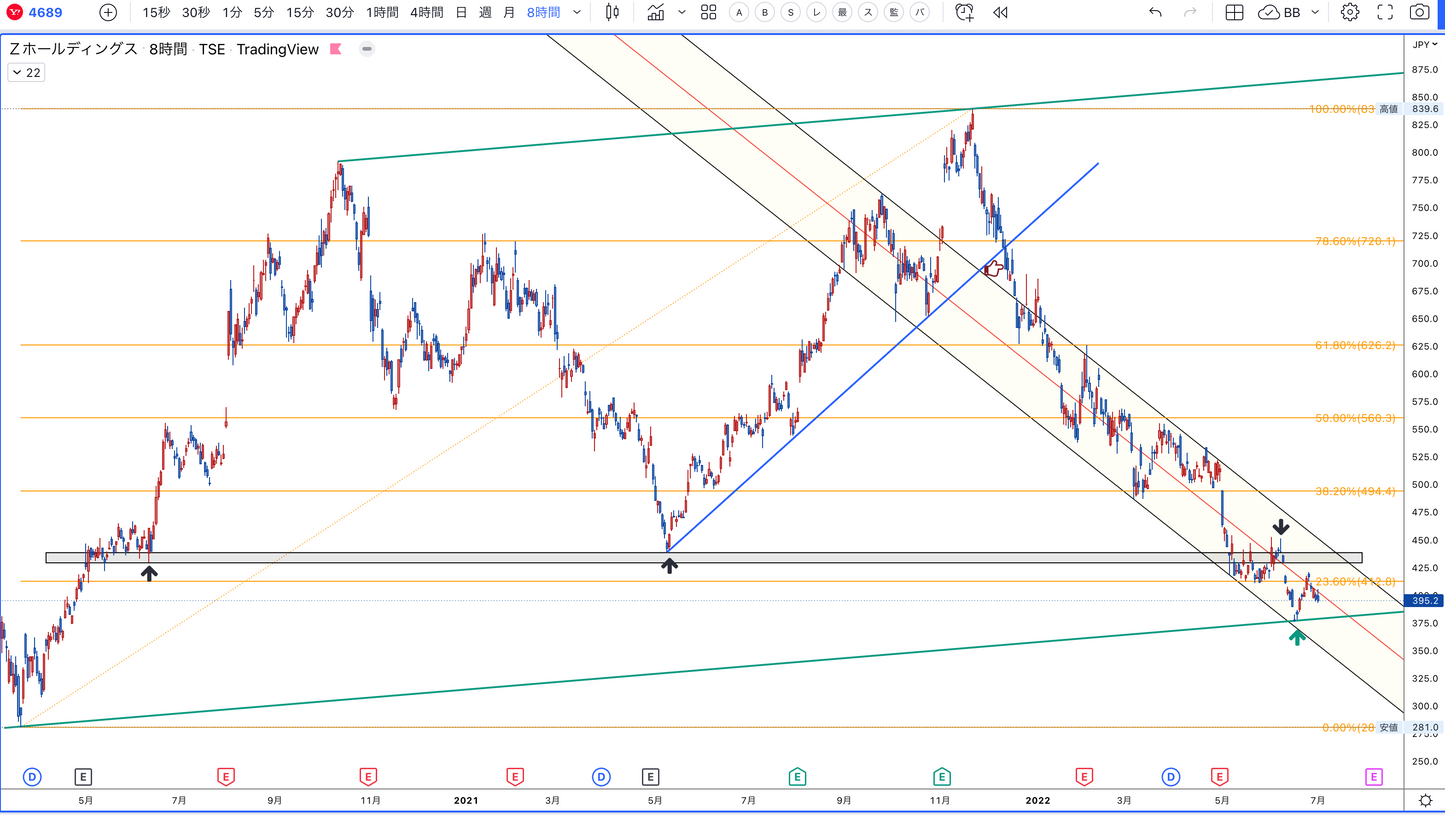Expand the timeframe dropdown arrow
Viewport: 1445px width, 818px height.
577,12
